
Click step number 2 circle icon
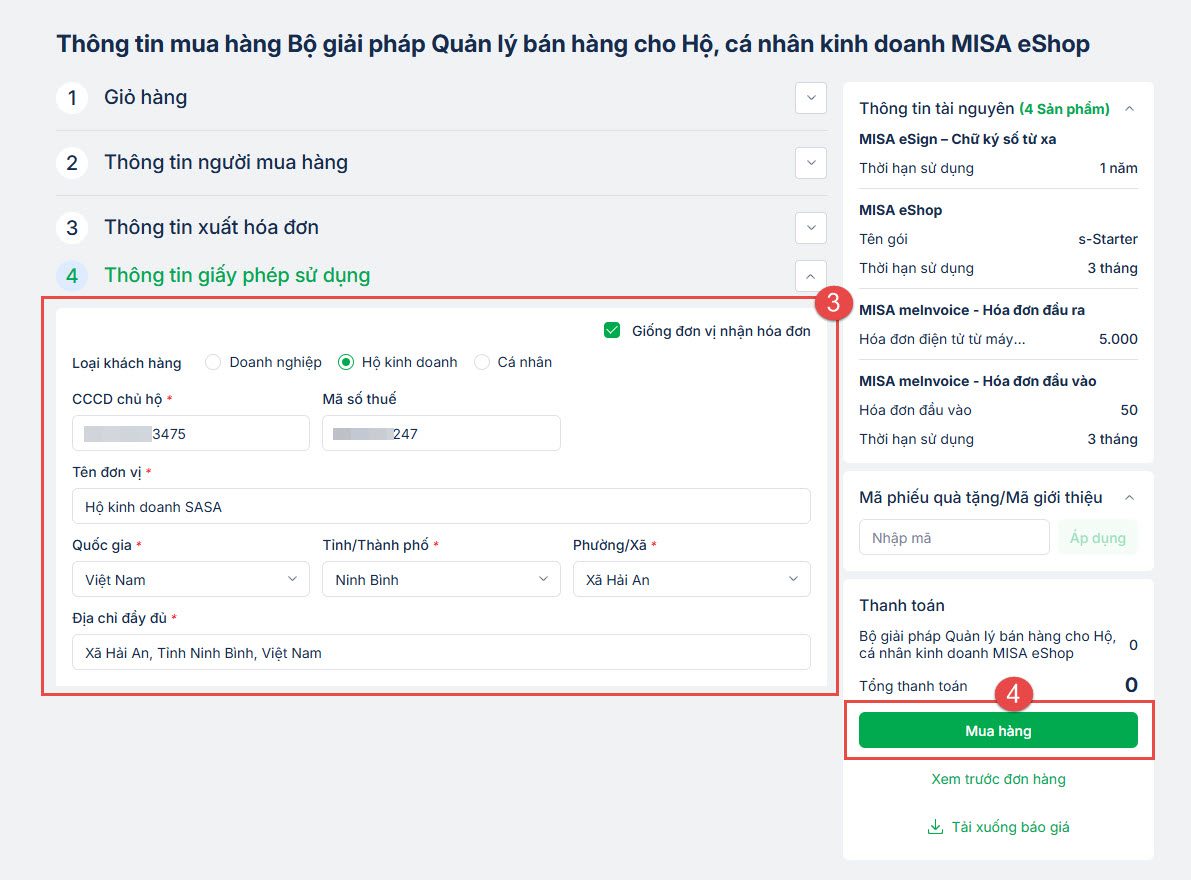click(x=72, y=163)
